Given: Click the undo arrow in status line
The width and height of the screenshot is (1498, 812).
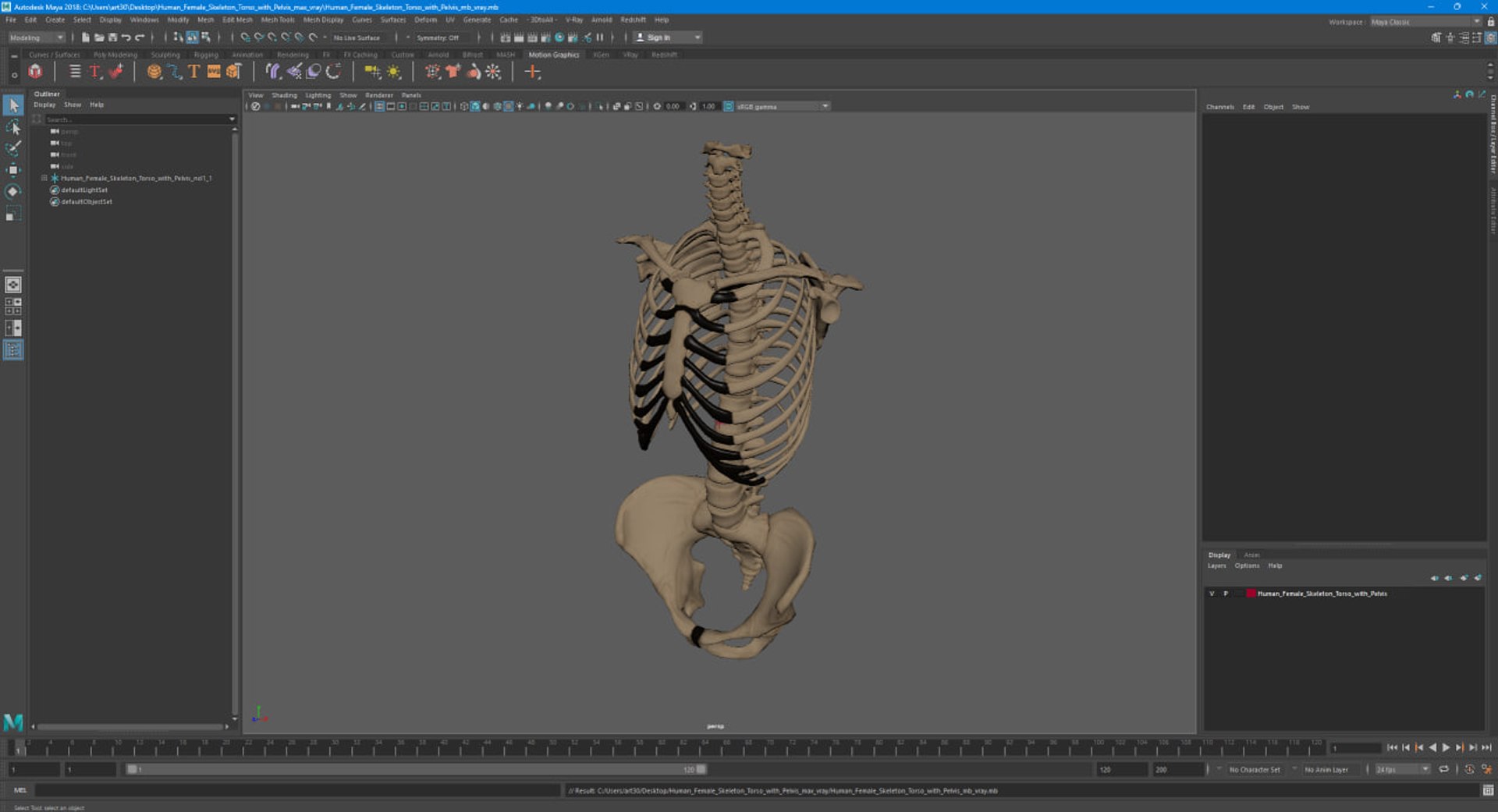Looking at the screenshot, I should pos(126,37).
